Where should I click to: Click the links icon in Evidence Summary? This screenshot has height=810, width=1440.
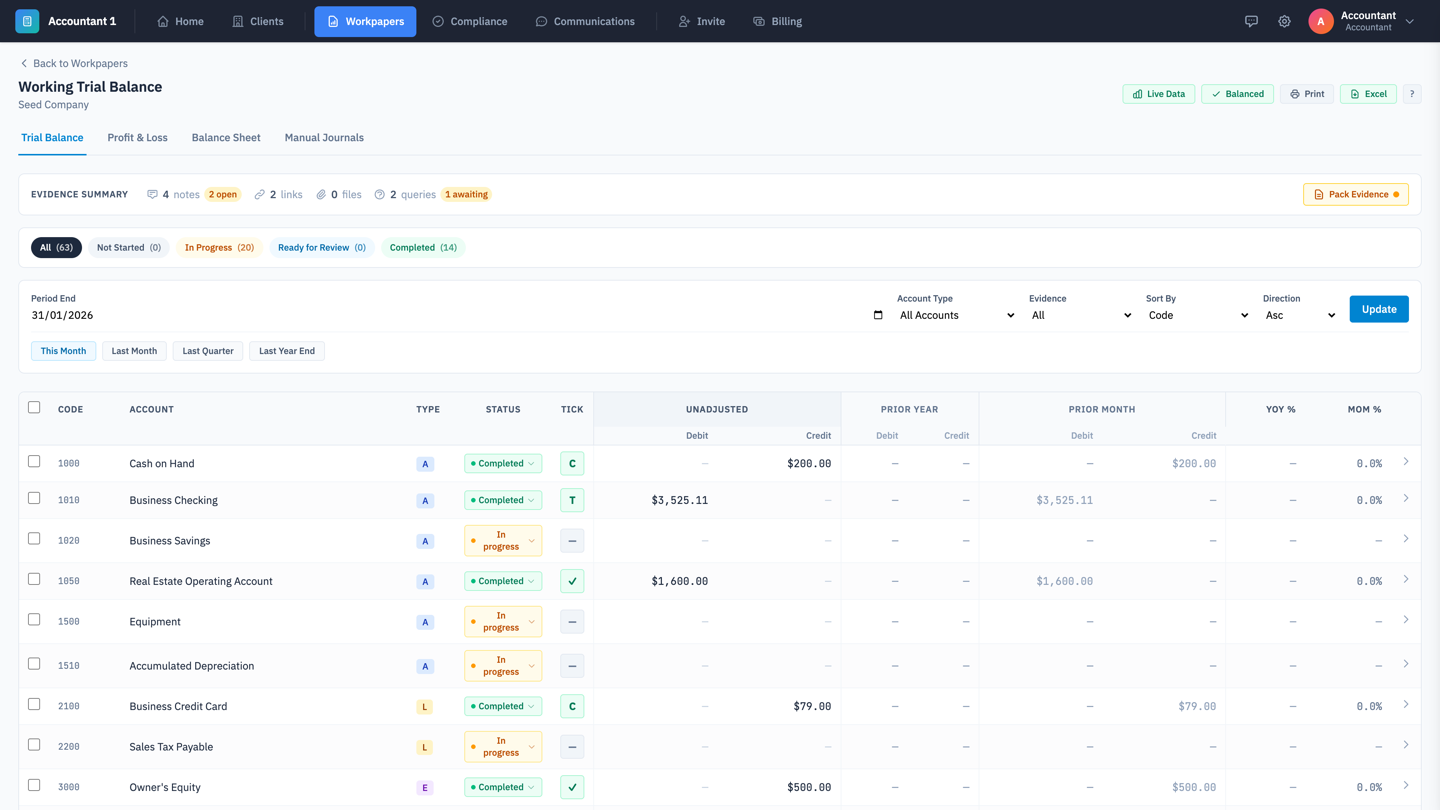[x=259, y=194]
